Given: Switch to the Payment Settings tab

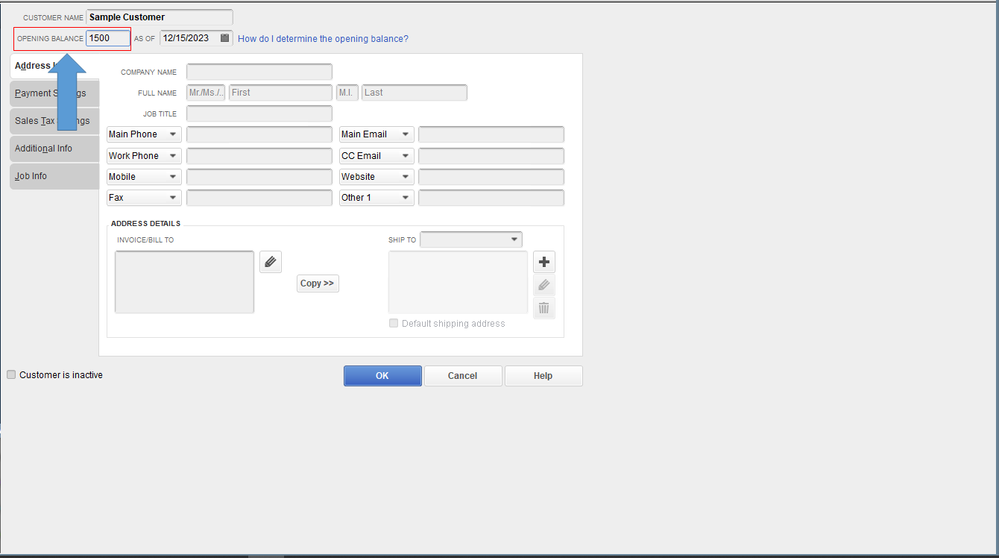Looking at the screenshot, I should point(54,93).
